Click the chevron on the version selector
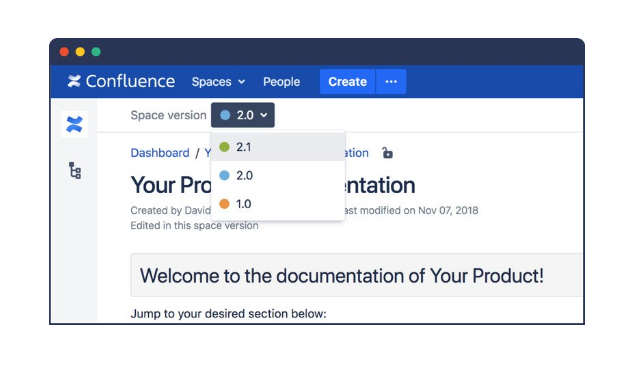Screen dimensions: 620x371 pyautogui.click(x=264, y=115)
